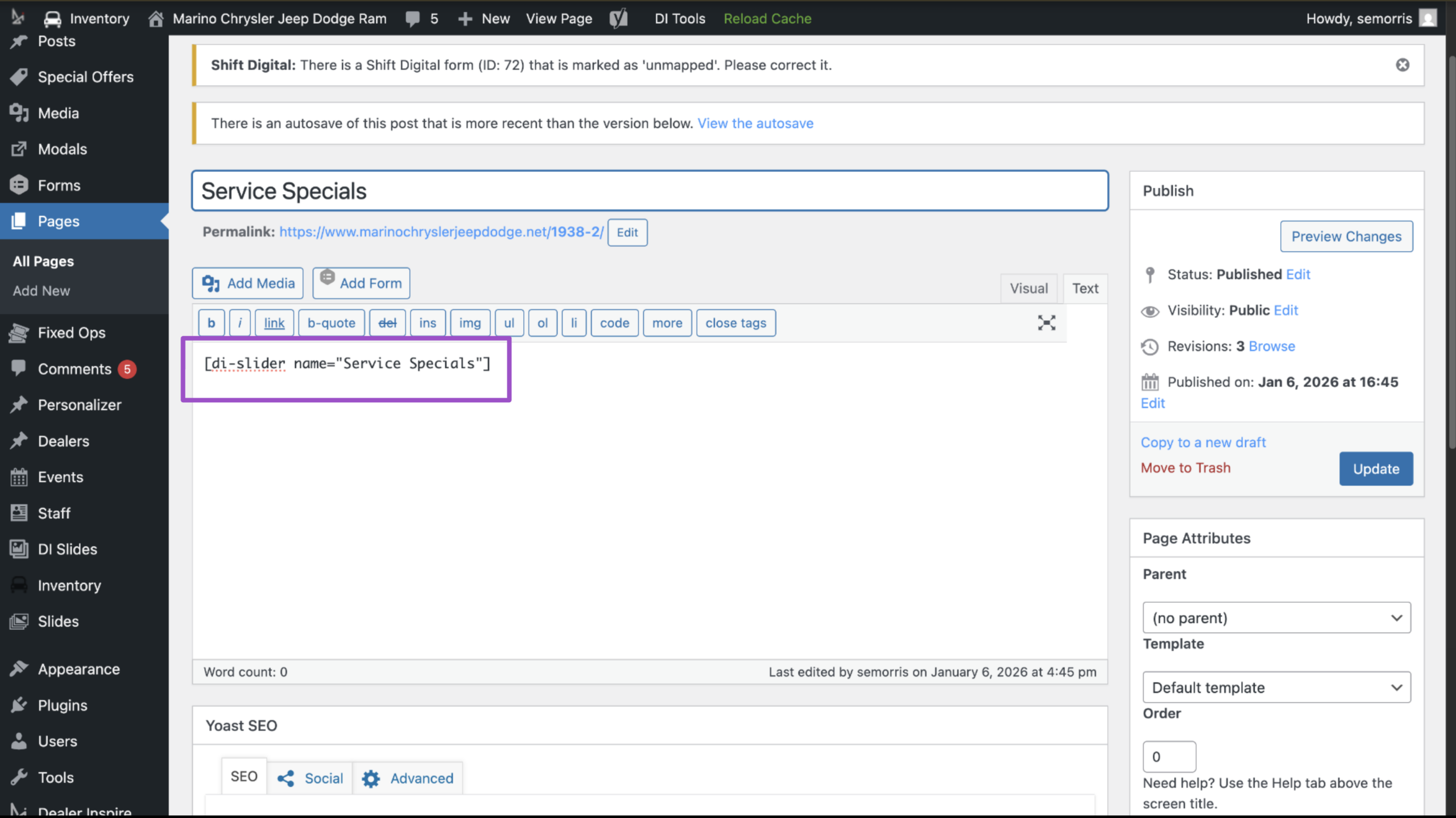Click the permalink Edit button
Viewport: 1456px width, 818px height.
[627, 232]
